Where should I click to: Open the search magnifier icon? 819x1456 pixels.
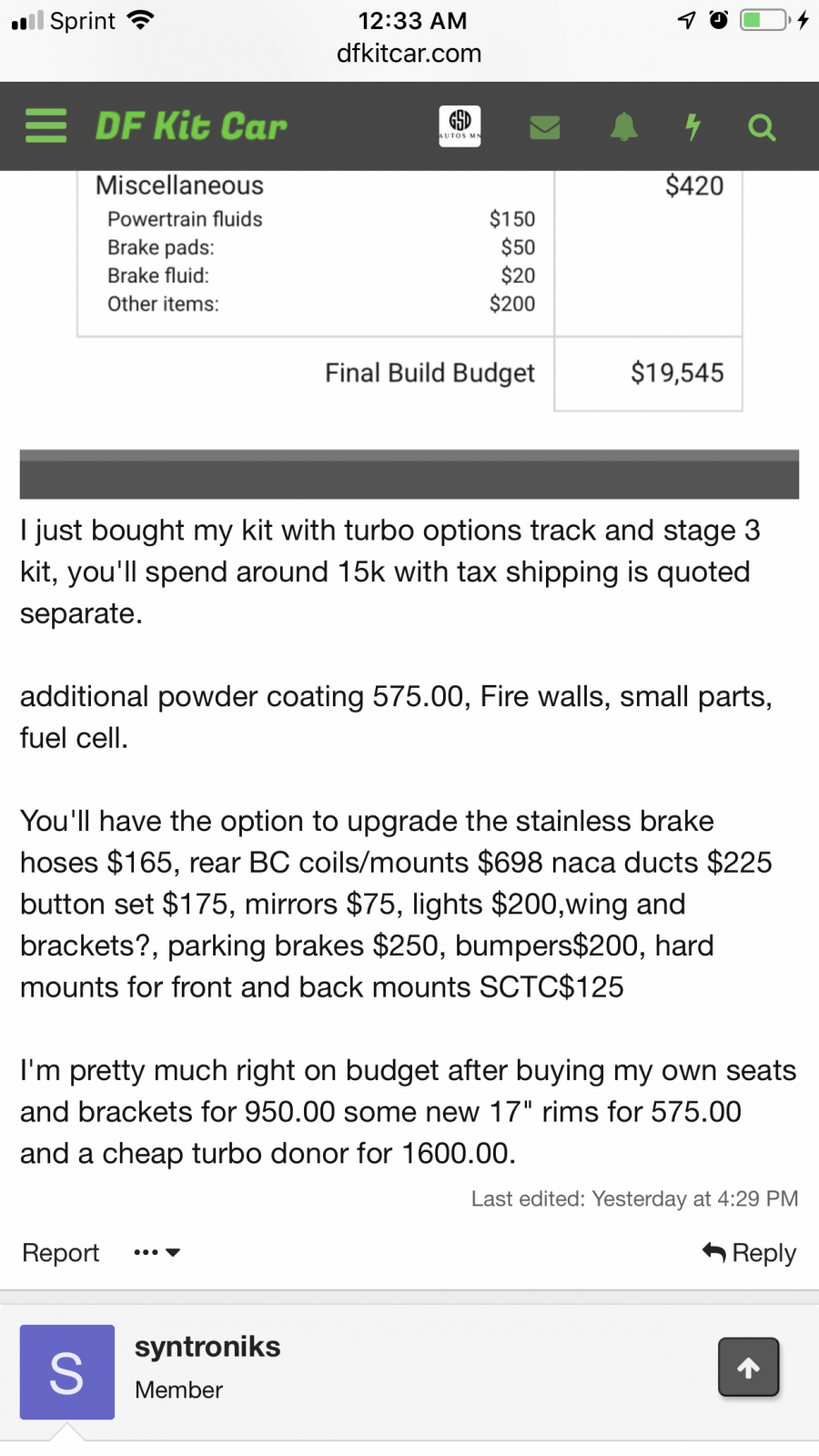click(762, 127)
